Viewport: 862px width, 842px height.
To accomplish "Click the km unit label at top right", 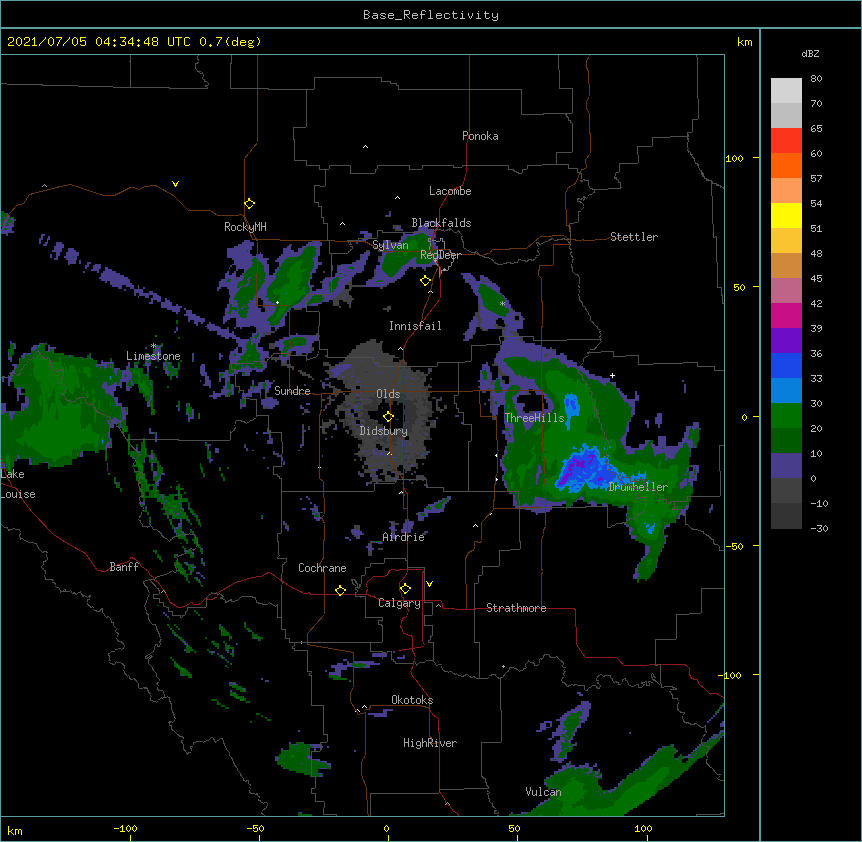I will pyautogui.click(x=744, y=42).
